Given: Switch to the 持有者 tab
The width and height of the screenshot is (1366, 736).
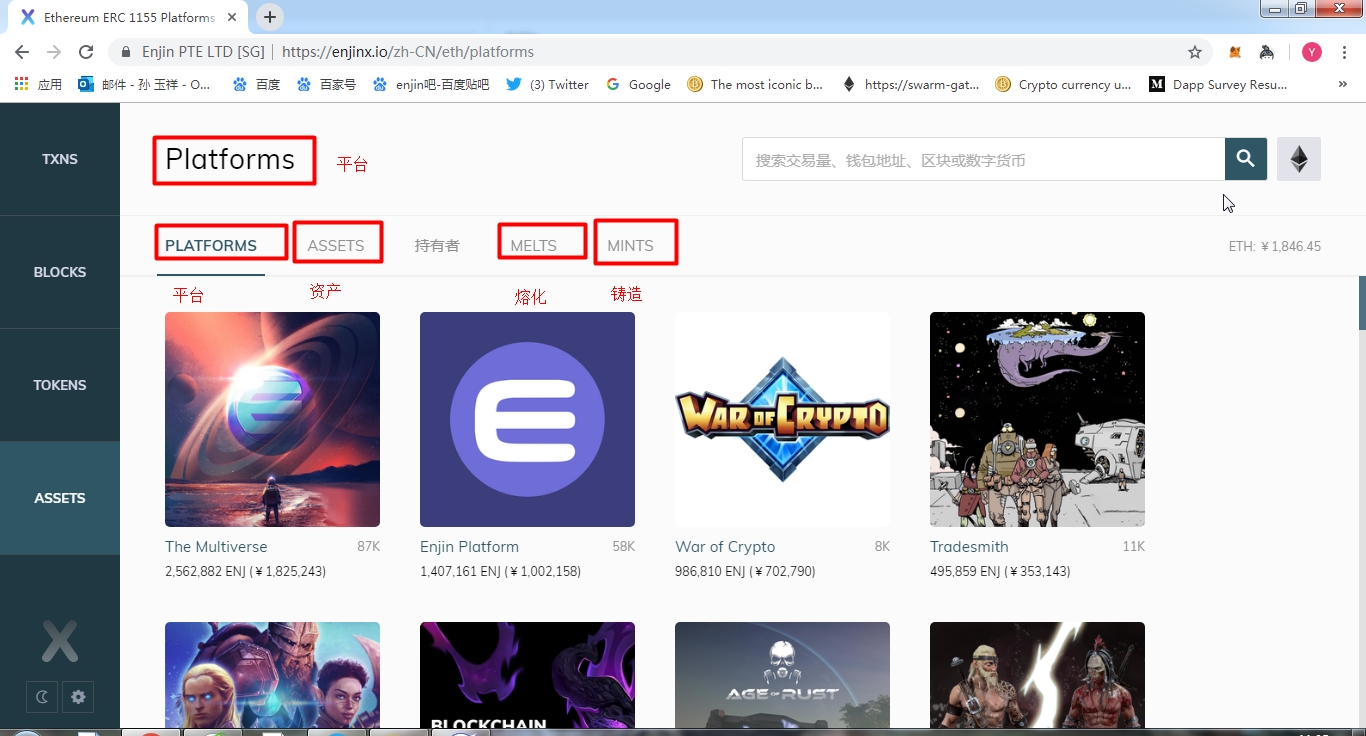Looking at the screenshot, I should coord(437,246).
